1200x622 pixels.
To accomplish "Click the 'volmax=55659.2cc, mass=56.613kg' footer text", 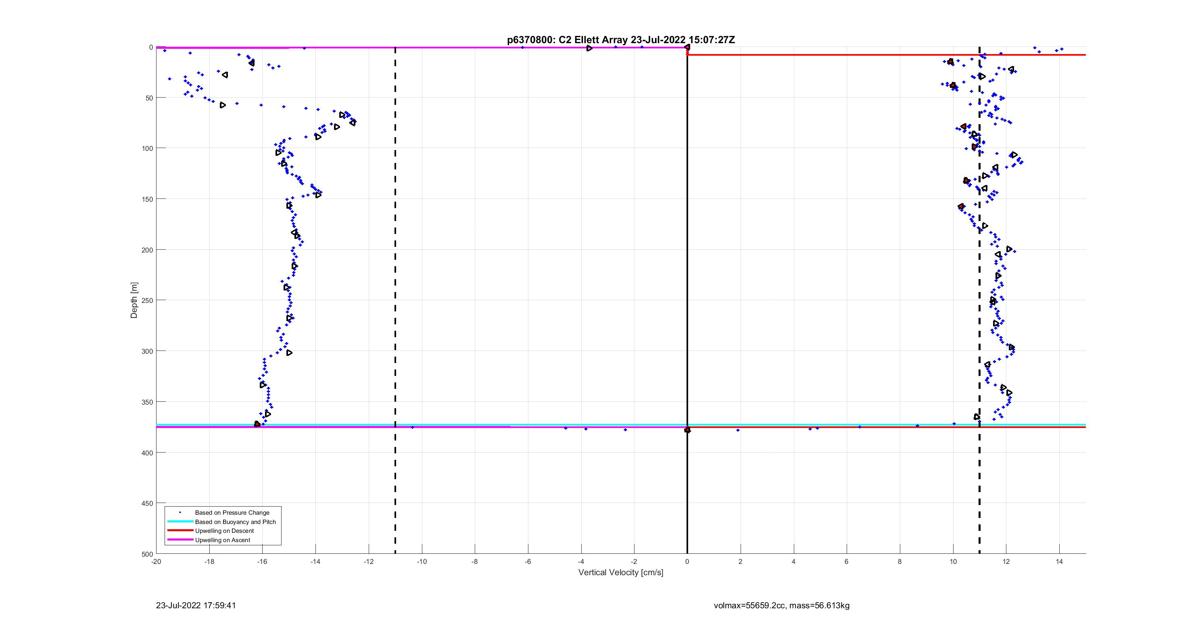I will coord(781,605).
